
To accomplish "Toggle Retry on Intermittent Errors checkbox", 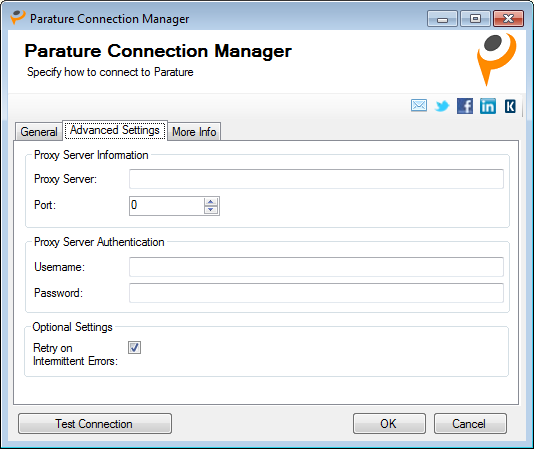I will click(x=134, y=347).
